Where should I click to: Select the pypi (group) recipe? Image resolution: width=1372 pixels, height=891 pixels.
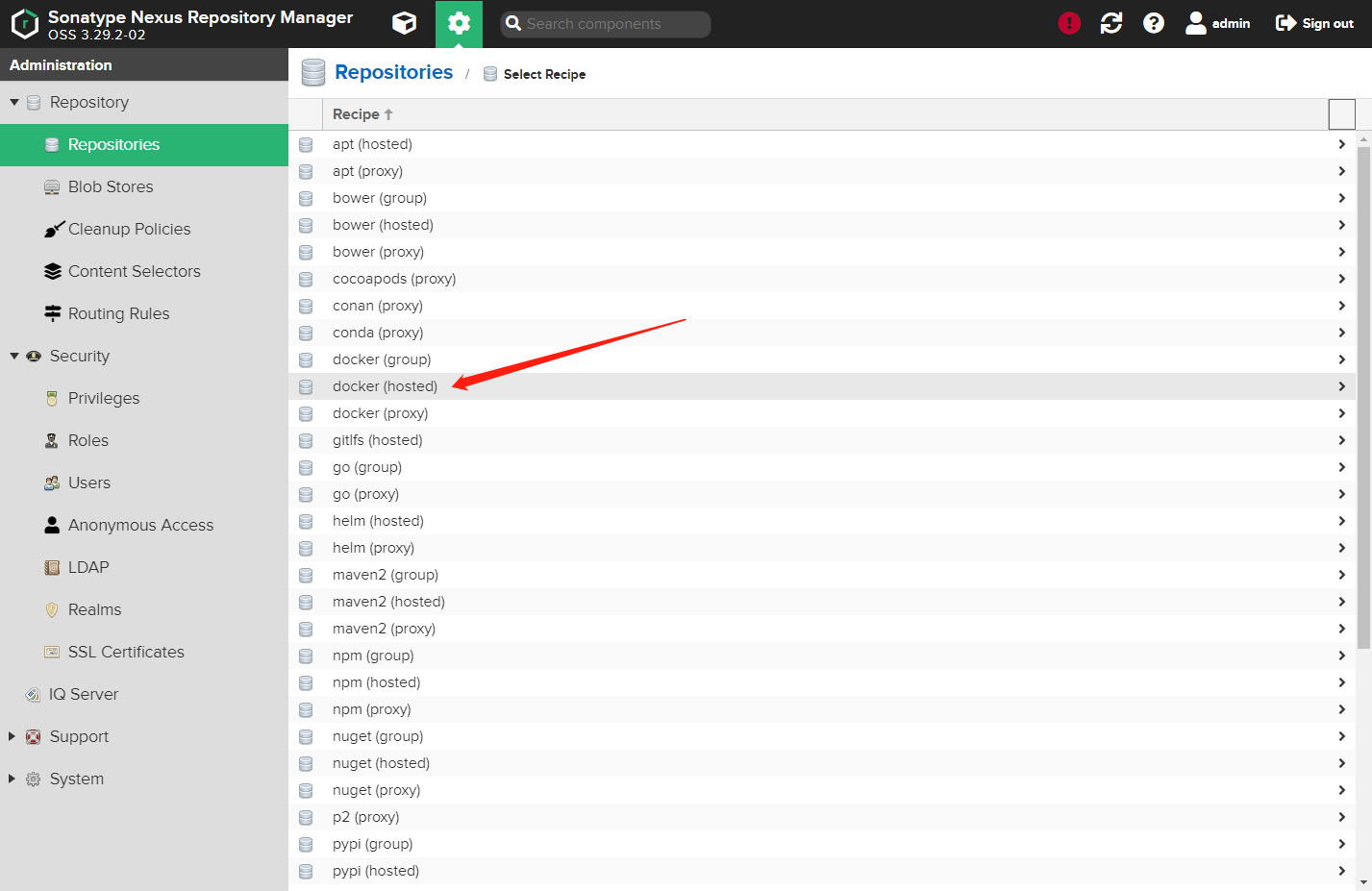point(822,844)
